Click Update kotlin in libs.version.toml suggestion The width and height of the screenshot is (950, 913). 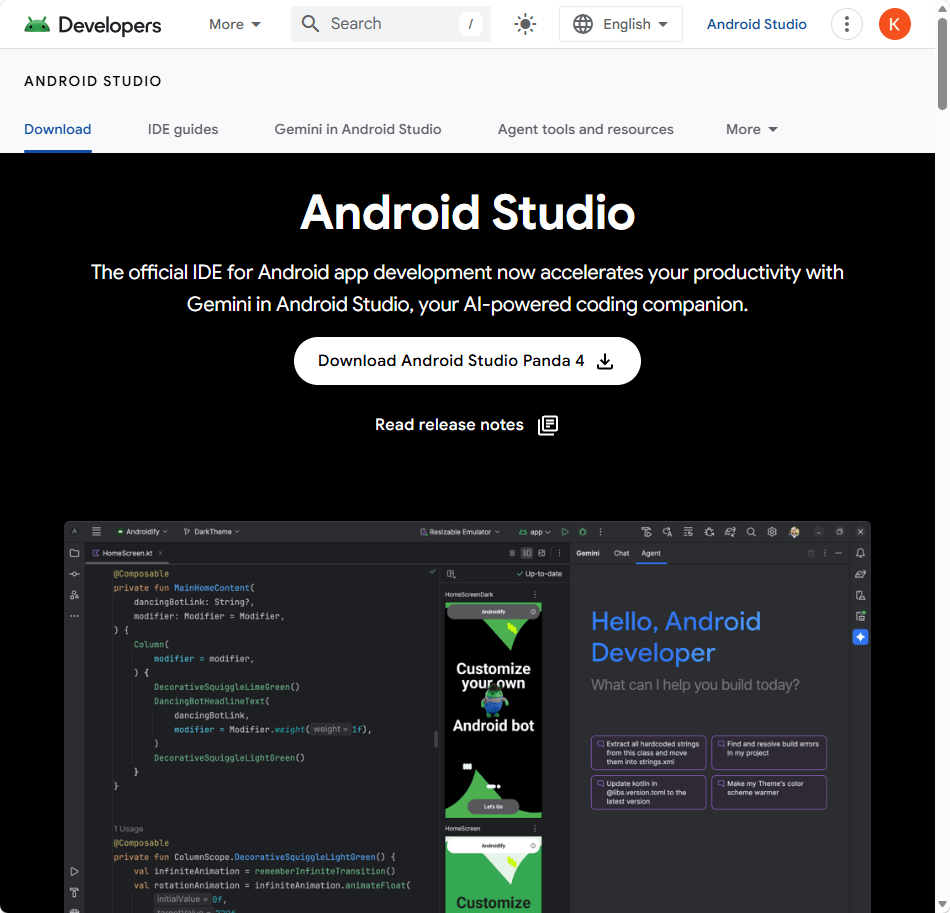tap(648, 792)
